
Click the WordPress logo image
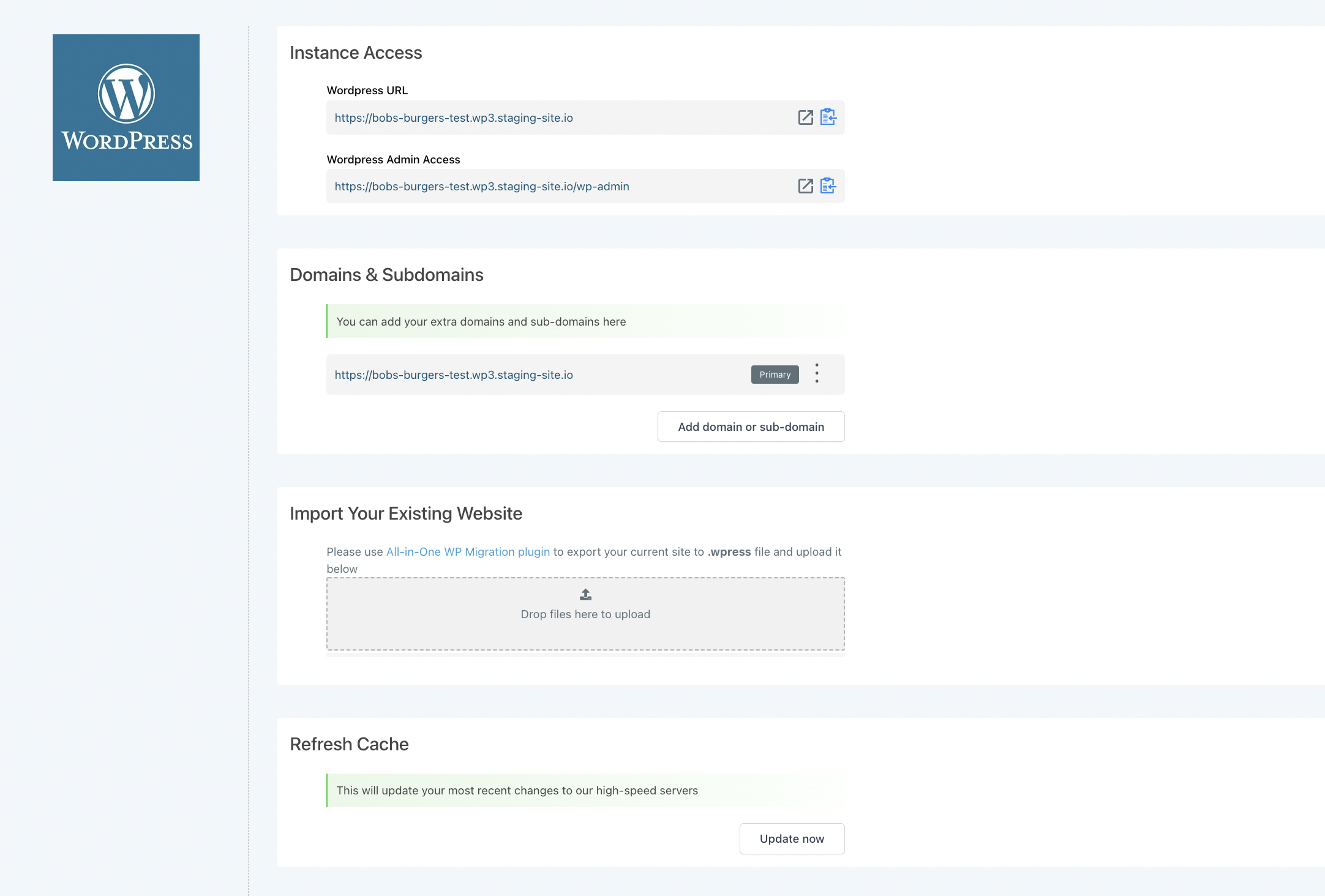pyautogui.click(x=126, y=108)
